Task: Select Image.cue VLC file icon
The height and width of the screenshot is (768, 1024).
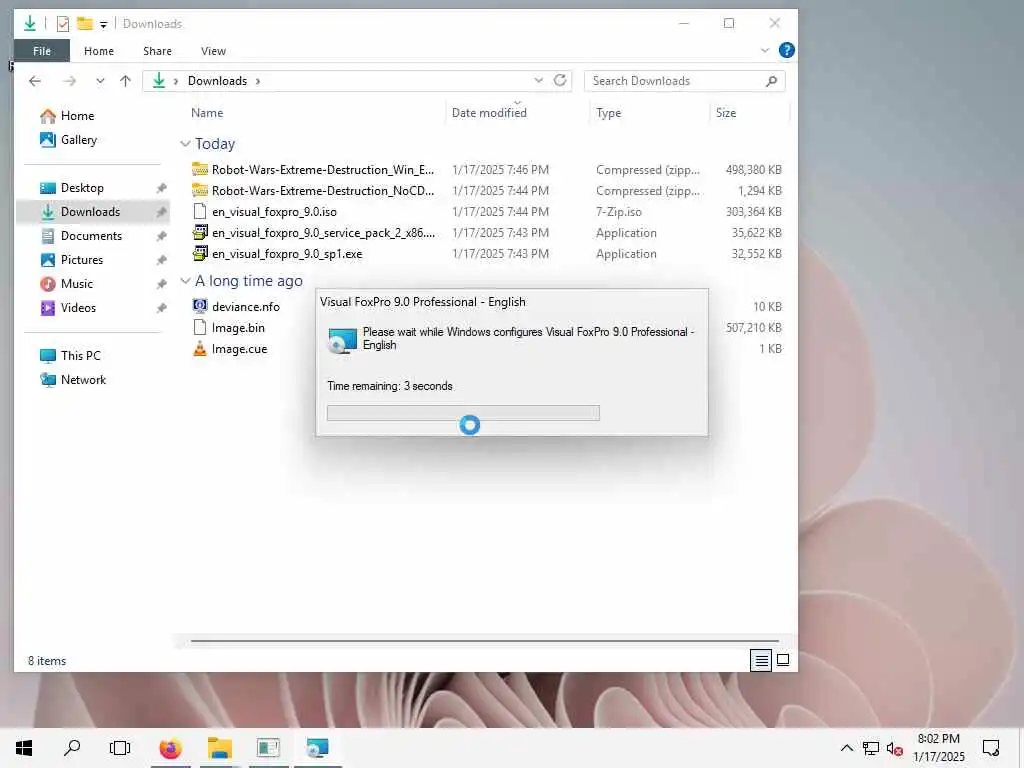Action: 200,349
